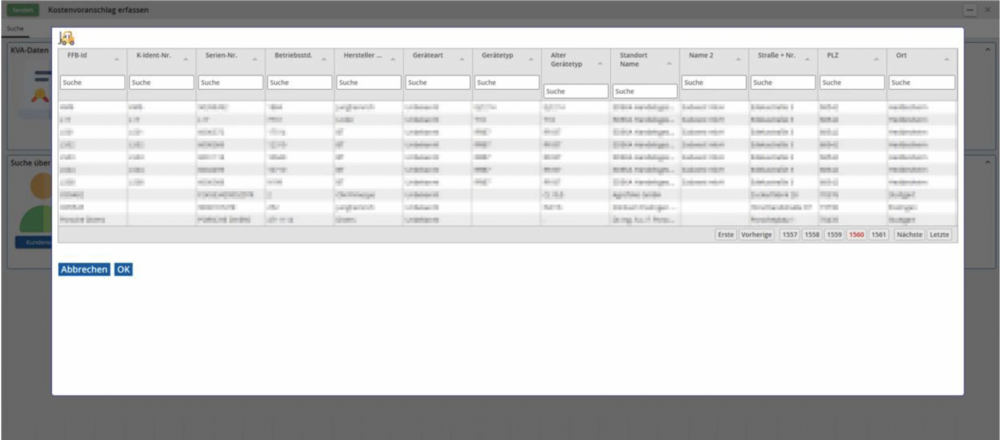Select current page 1560

pos(857,235)
